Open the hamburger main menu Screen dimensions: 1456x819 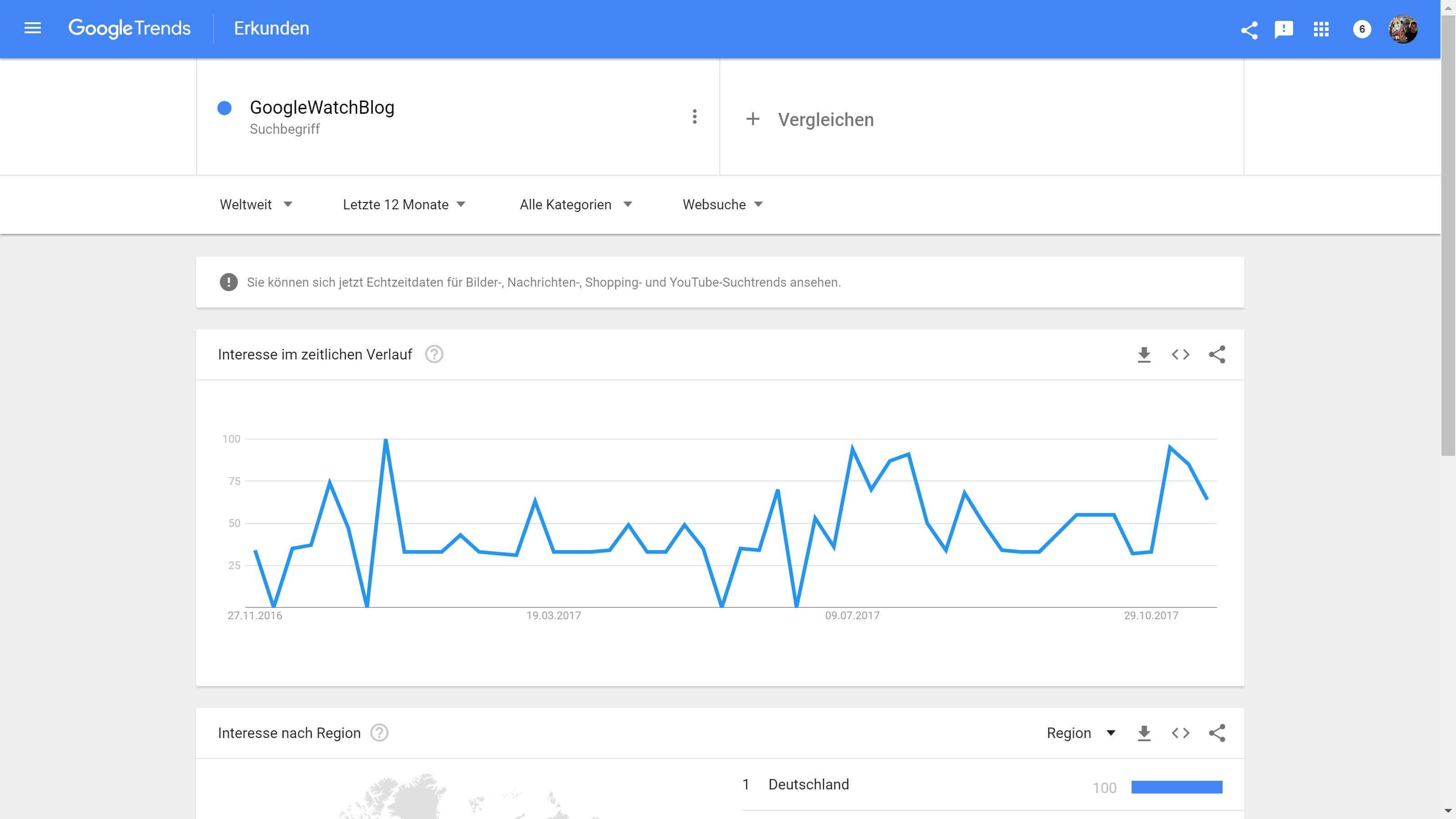[x=33, y=28]
